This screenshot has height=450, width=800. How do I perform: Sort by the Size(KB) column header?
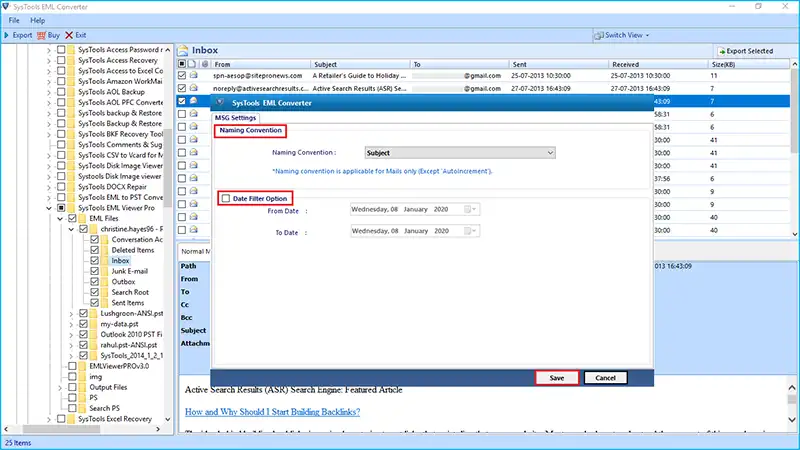point(749,64)
